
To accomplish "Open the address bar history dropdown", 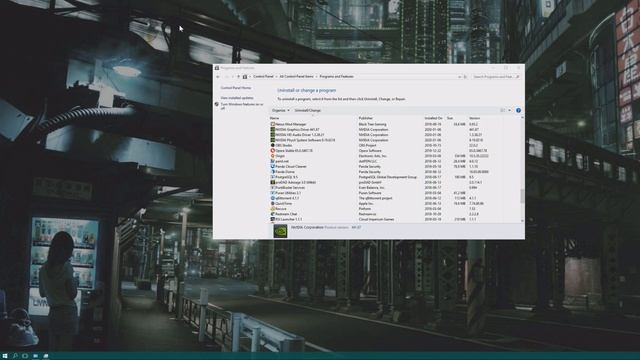I will (x=460, y=77).
